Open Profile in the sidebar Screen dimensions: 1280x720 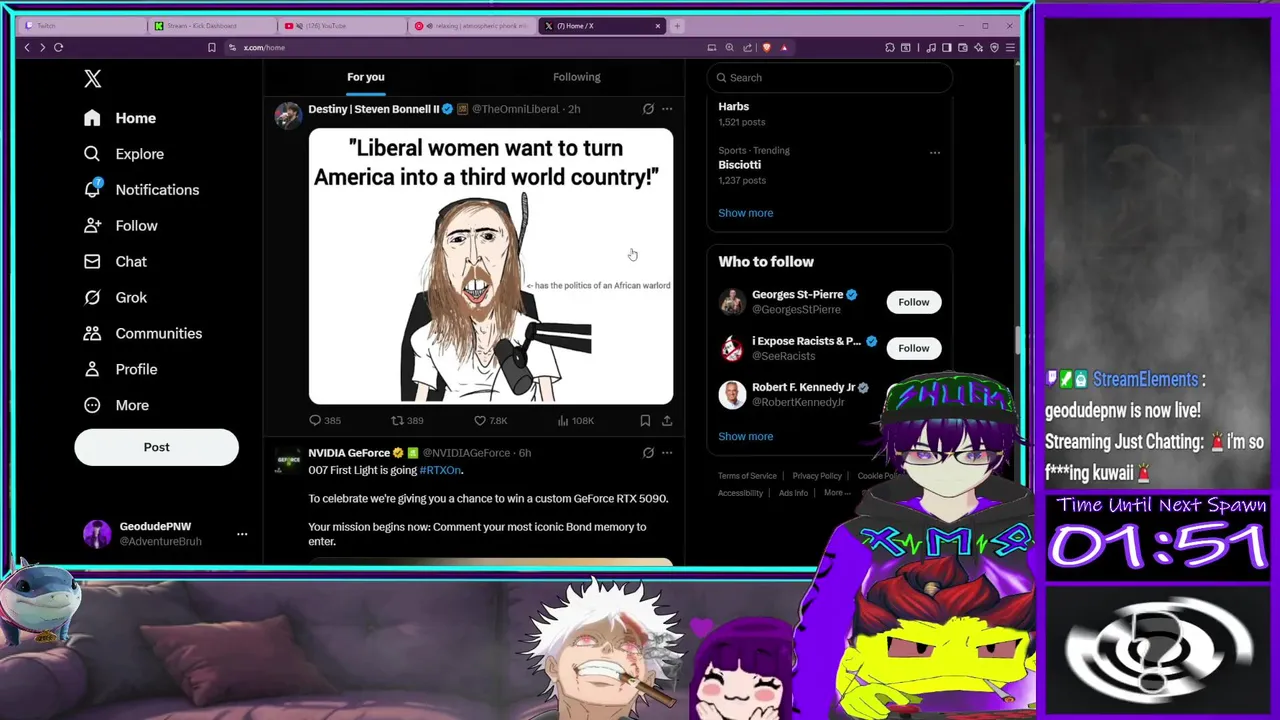[121, 370]
